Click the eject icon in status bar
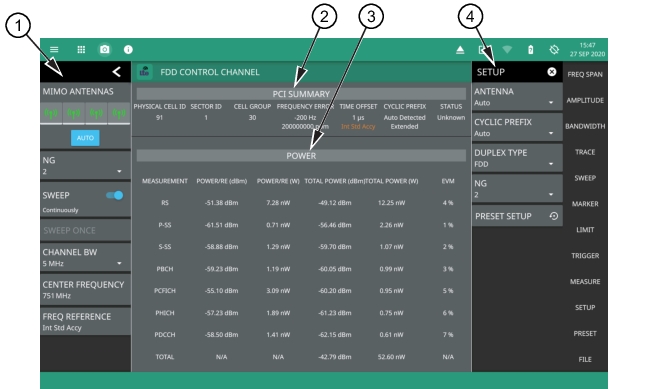Screen dimensions: 654x389 [460, 50]
